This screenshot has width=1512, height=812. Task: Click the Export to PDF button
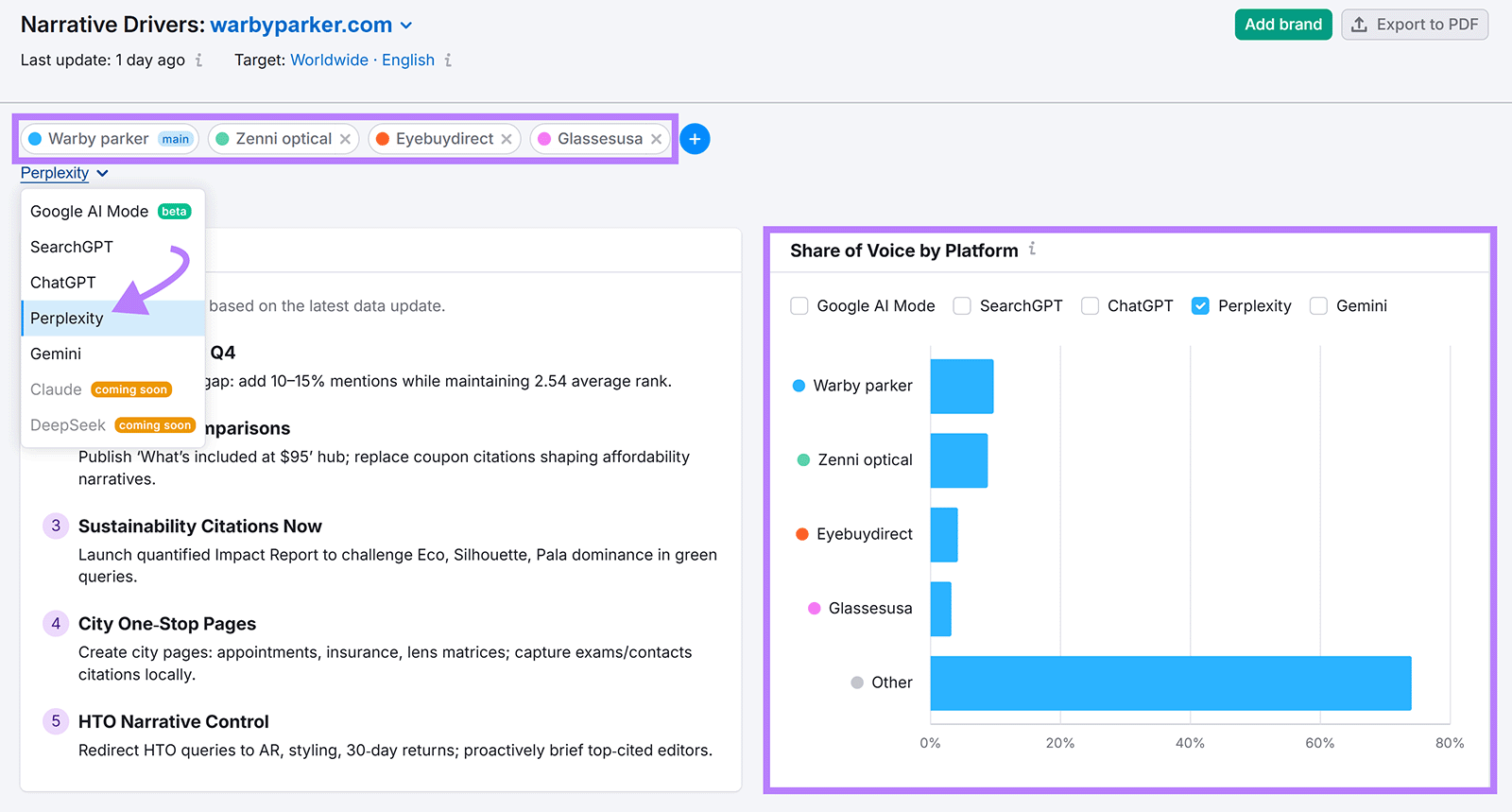[x=1415, y=25]
